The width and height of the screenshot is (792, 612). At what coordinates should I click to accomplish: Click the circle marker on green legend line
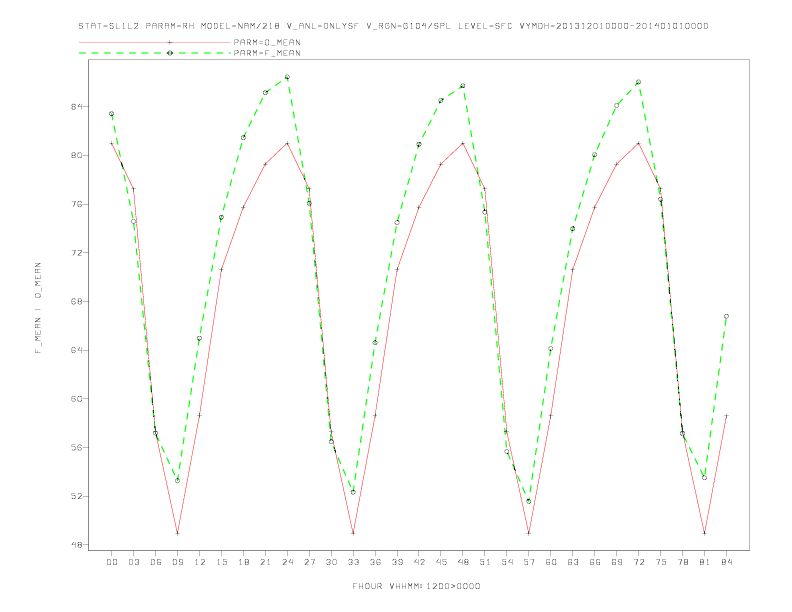click(170, 53)
